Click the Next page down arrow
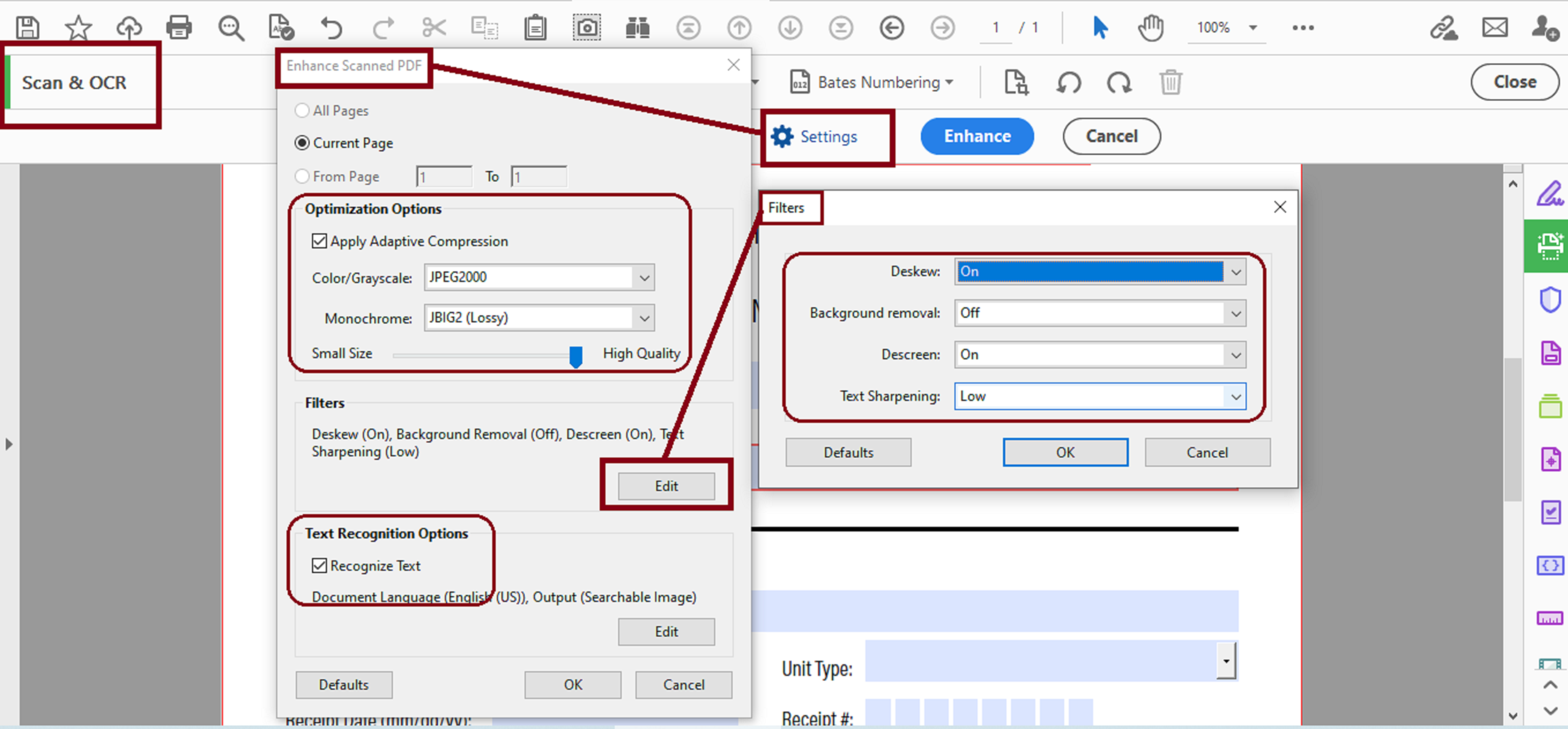The width and height of the screenshot is (1568, 729). 790,27
